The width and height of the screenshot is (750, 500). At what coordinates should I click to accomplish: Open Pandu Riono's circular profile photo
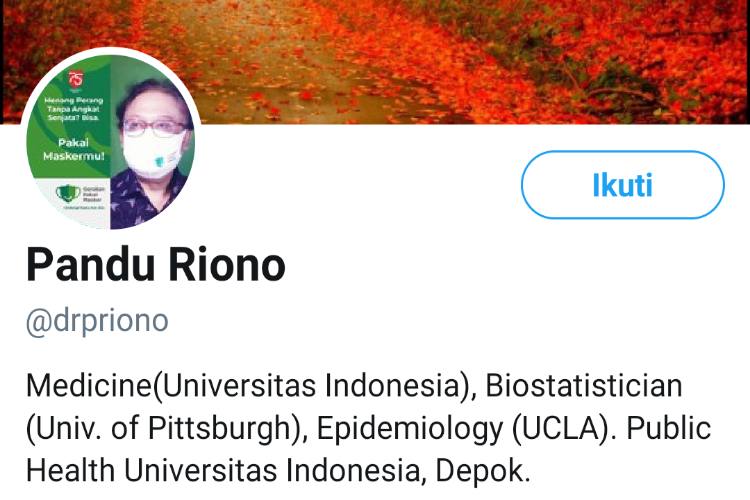tap(110, 141)
